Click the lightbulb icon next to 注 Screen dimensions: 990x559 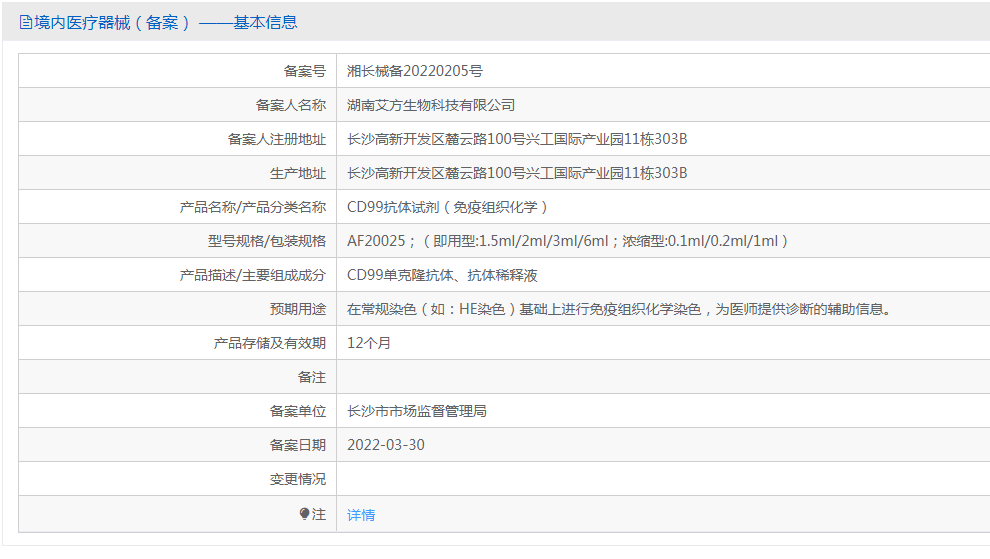(x=304, y=514)
